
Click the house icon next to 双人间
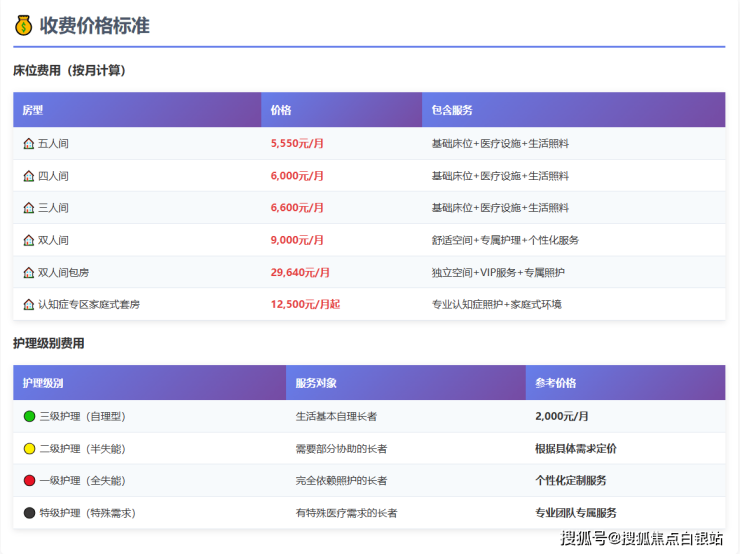[29, 240]
